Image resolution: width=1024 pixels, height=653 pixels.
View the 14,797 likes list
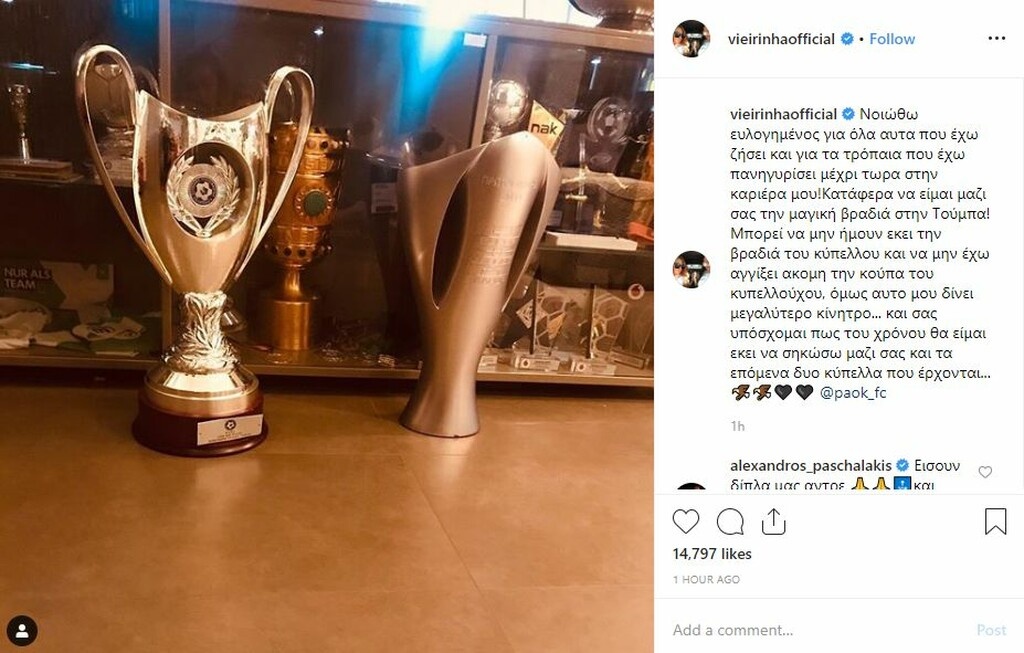coord(712,554)
